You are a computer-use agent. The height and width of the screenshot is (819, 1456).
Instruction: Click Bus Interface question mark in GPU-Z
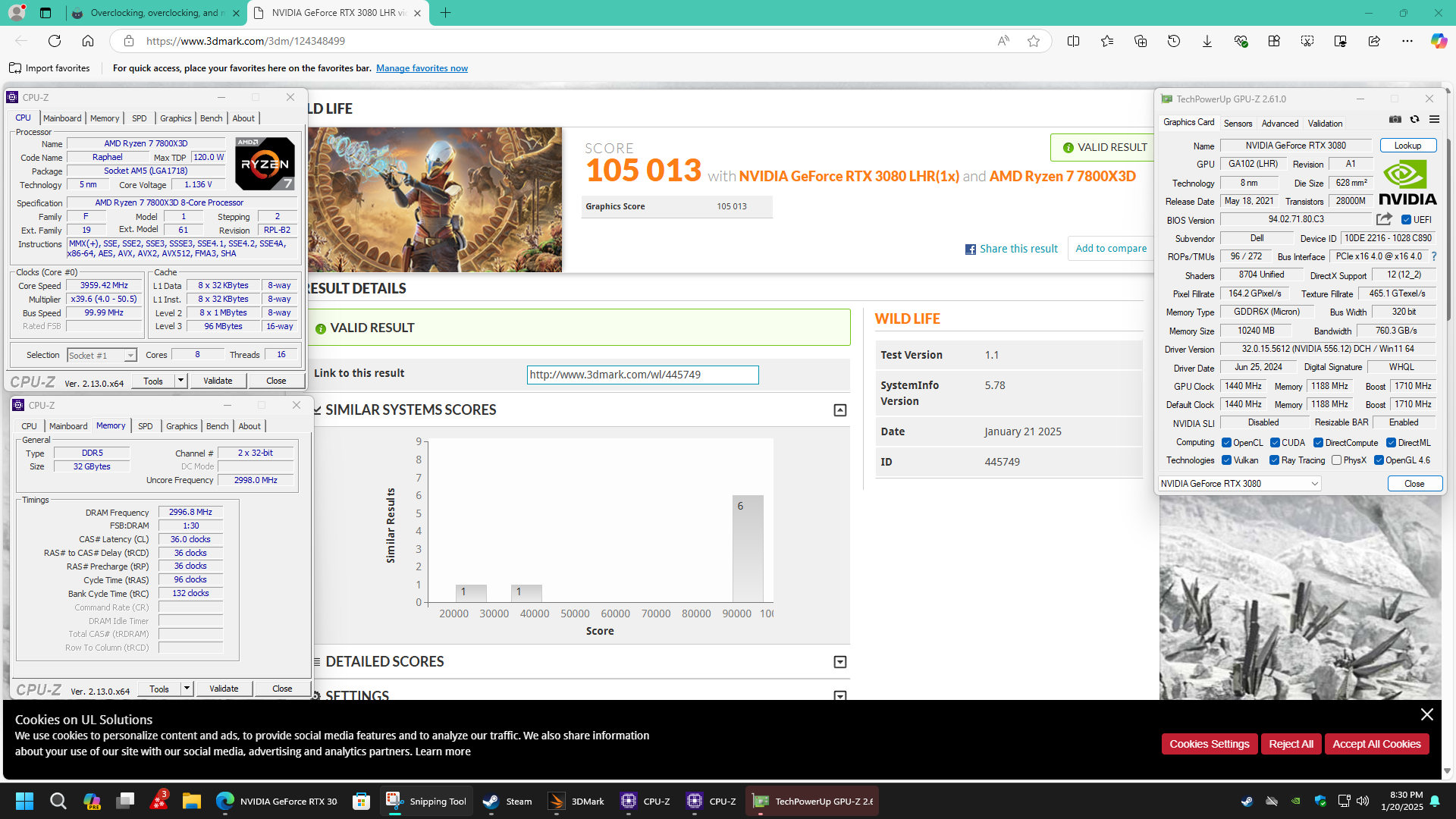point(1434,256)
